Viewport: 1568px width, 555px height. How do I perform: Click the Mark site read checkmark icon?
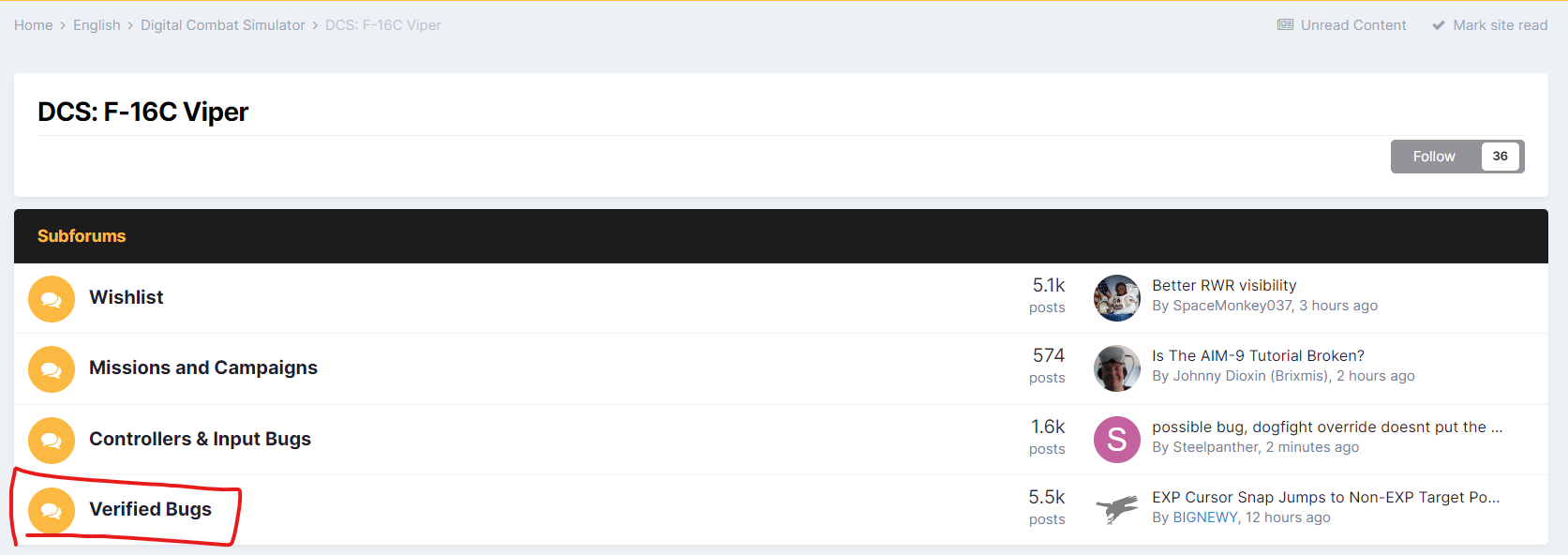1439,25
